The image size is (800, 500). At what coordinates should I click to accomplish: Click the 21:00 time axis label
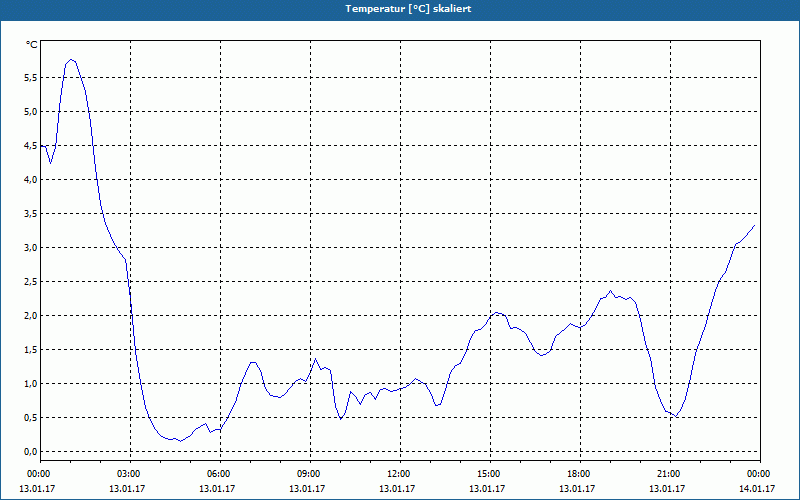(x=668, y=474)
